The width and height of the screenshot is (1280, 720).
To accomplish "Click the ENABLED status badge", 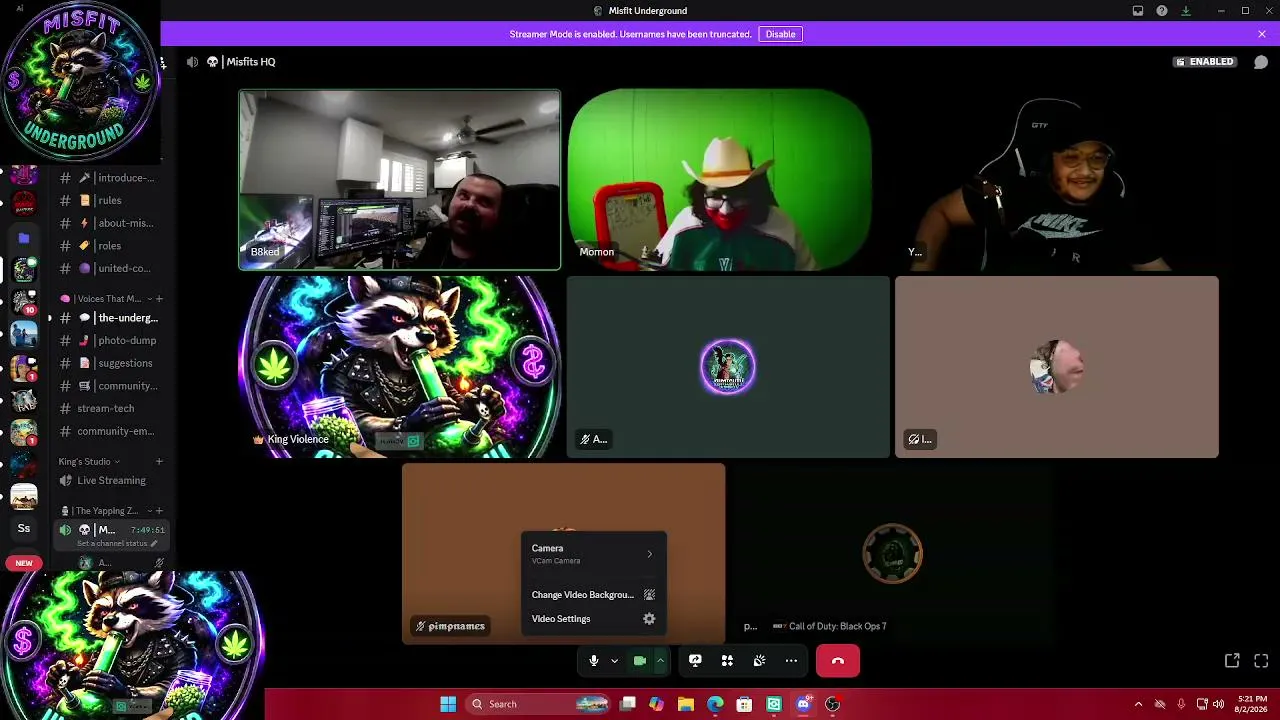I will [1205, 62].
